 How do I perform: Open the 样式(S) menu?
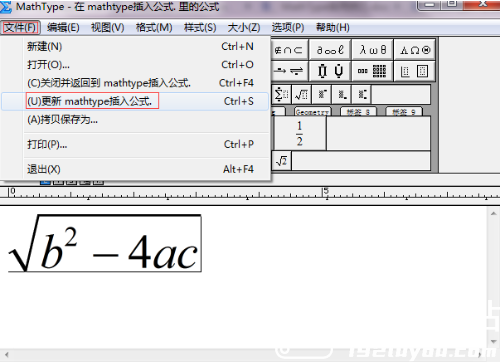(x=200, y=27)
